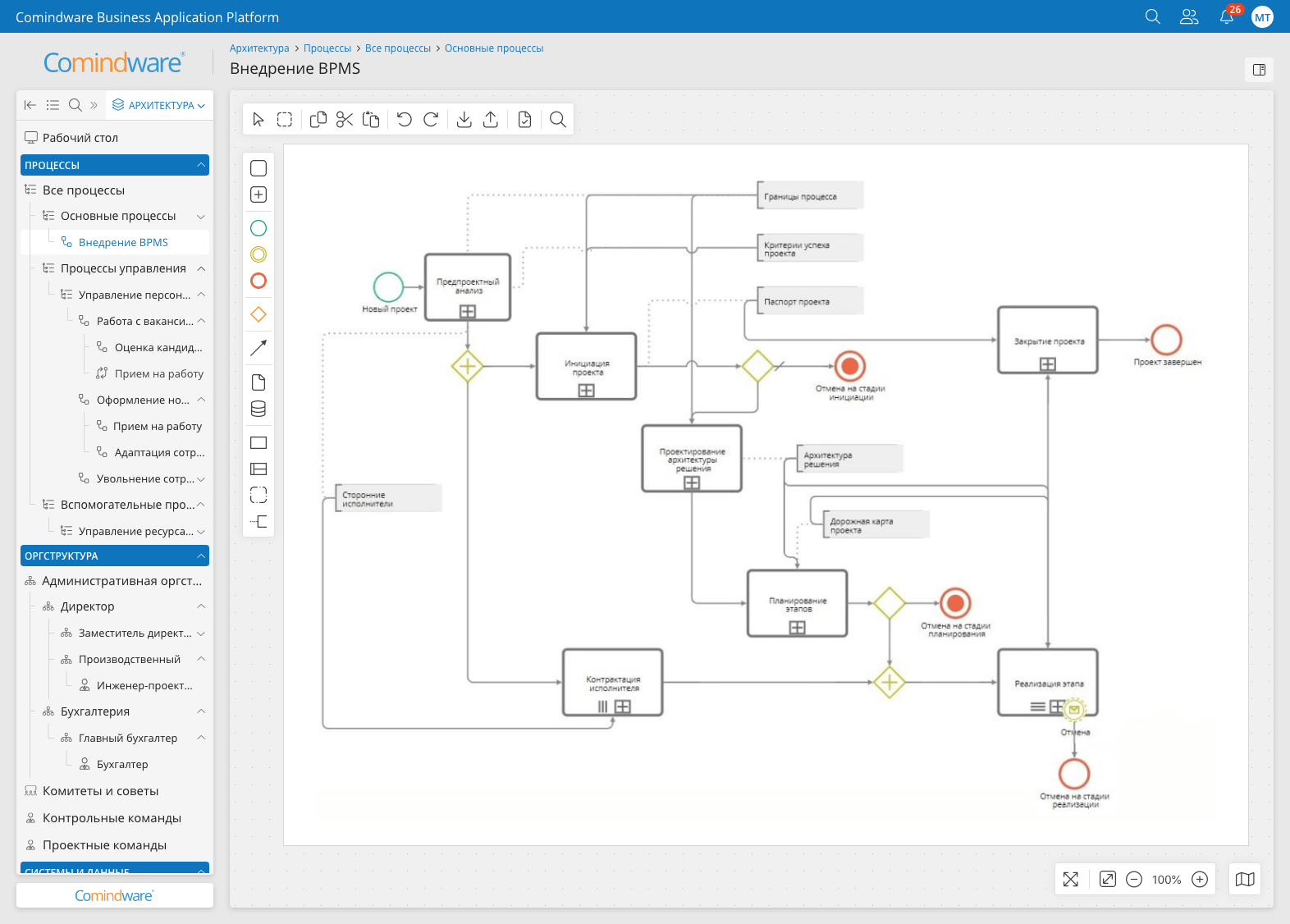
Task: Undo the last diagram change
Action: click(405, 120)
